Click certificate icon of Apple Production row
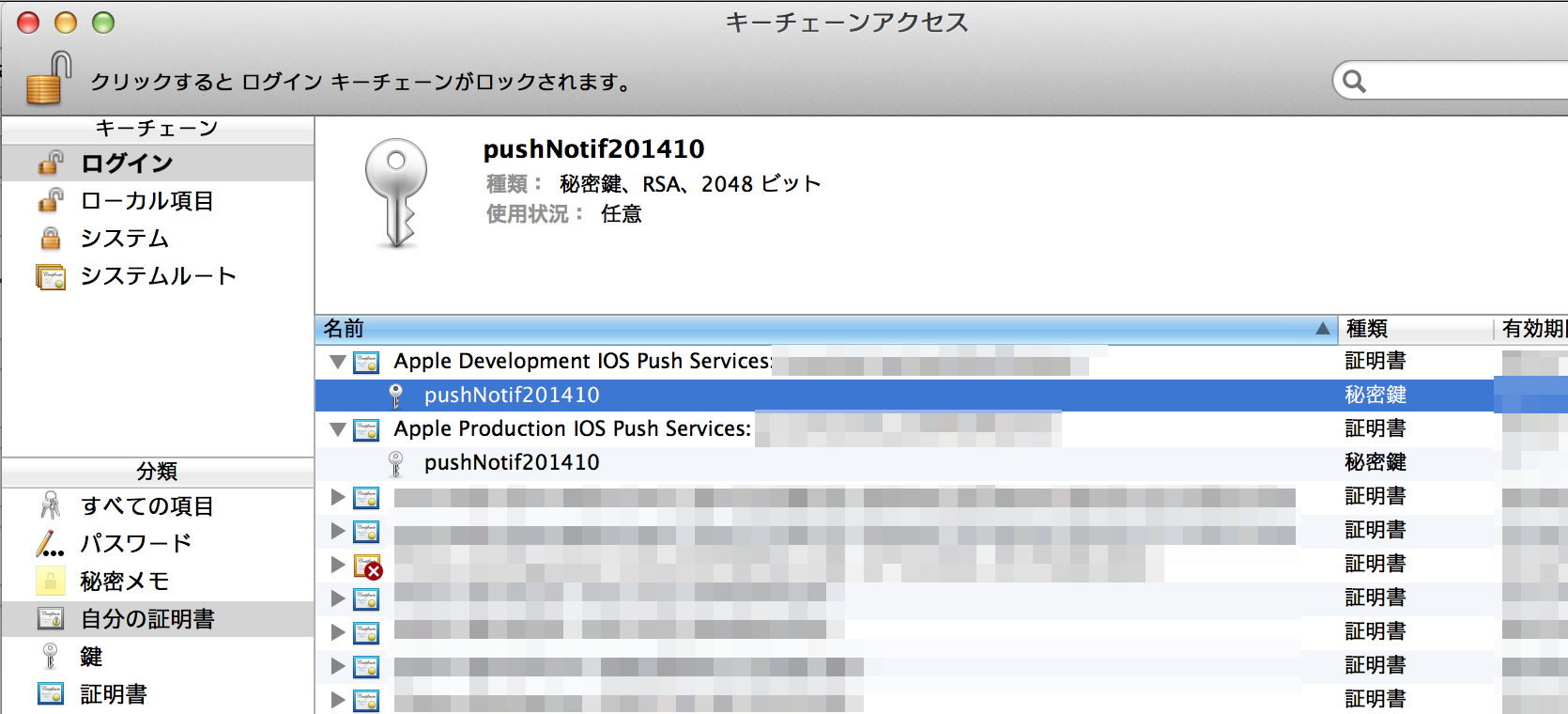Image resolution: width=1568 pixels, height=714 pixels. tap(366, 429)
